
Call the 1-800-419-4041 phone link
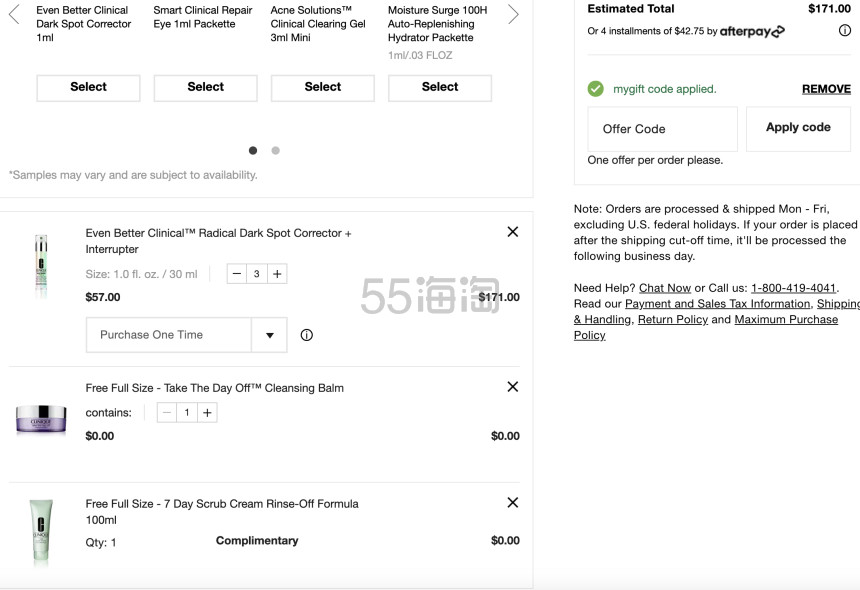794,288
